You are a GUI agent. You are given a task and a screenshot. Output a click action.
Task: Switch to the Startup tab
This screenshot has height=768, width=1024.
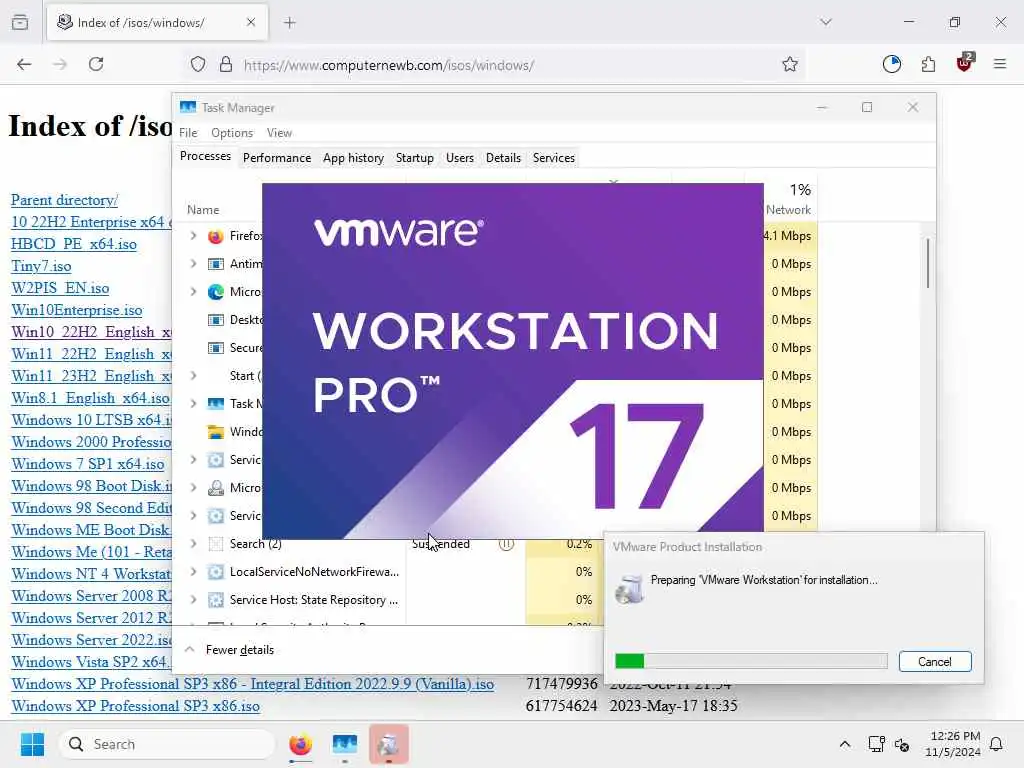pyautogui.click(x=415, y=158)
